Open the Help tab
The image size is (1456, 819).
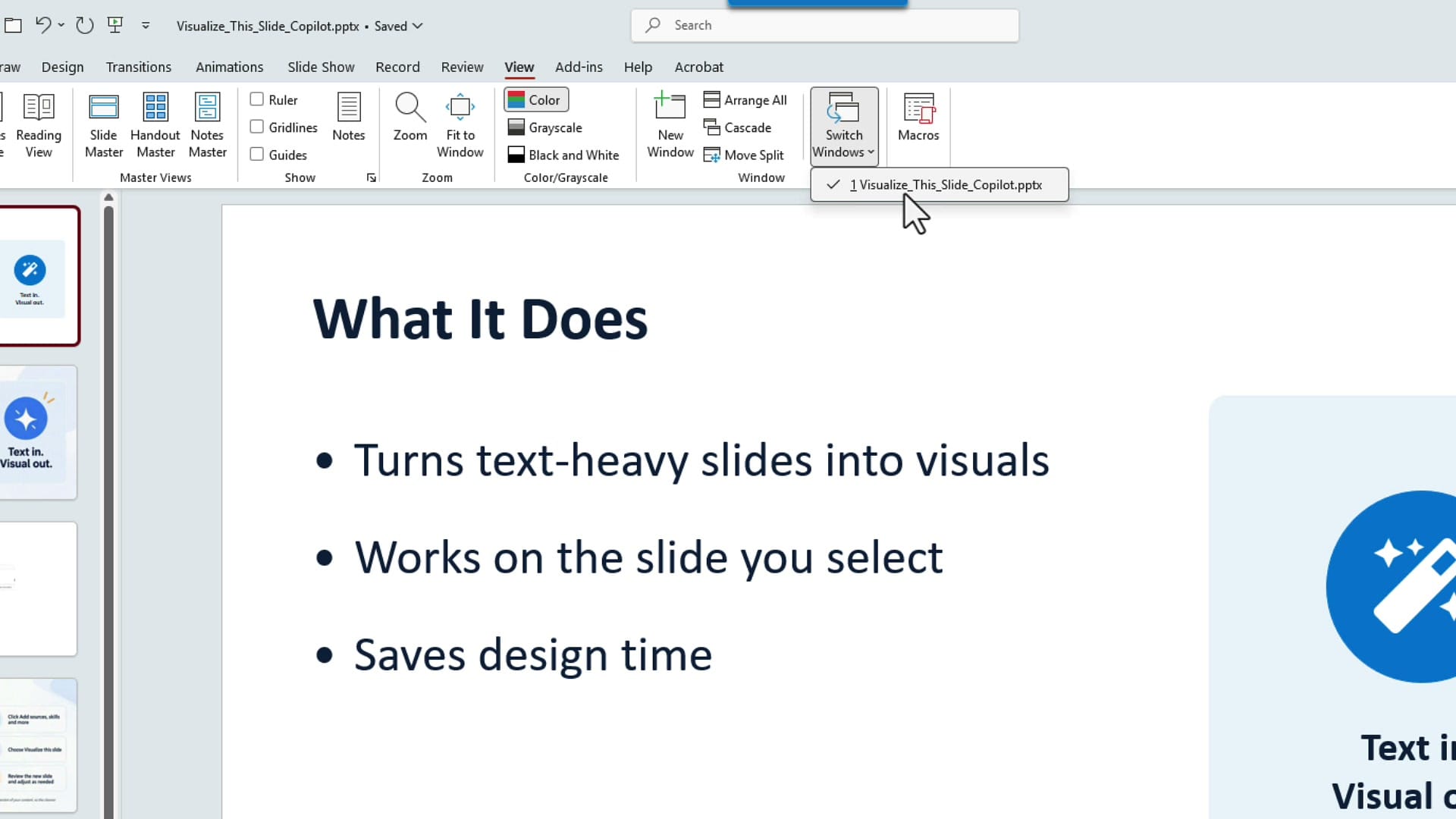[x=638, y=67]
